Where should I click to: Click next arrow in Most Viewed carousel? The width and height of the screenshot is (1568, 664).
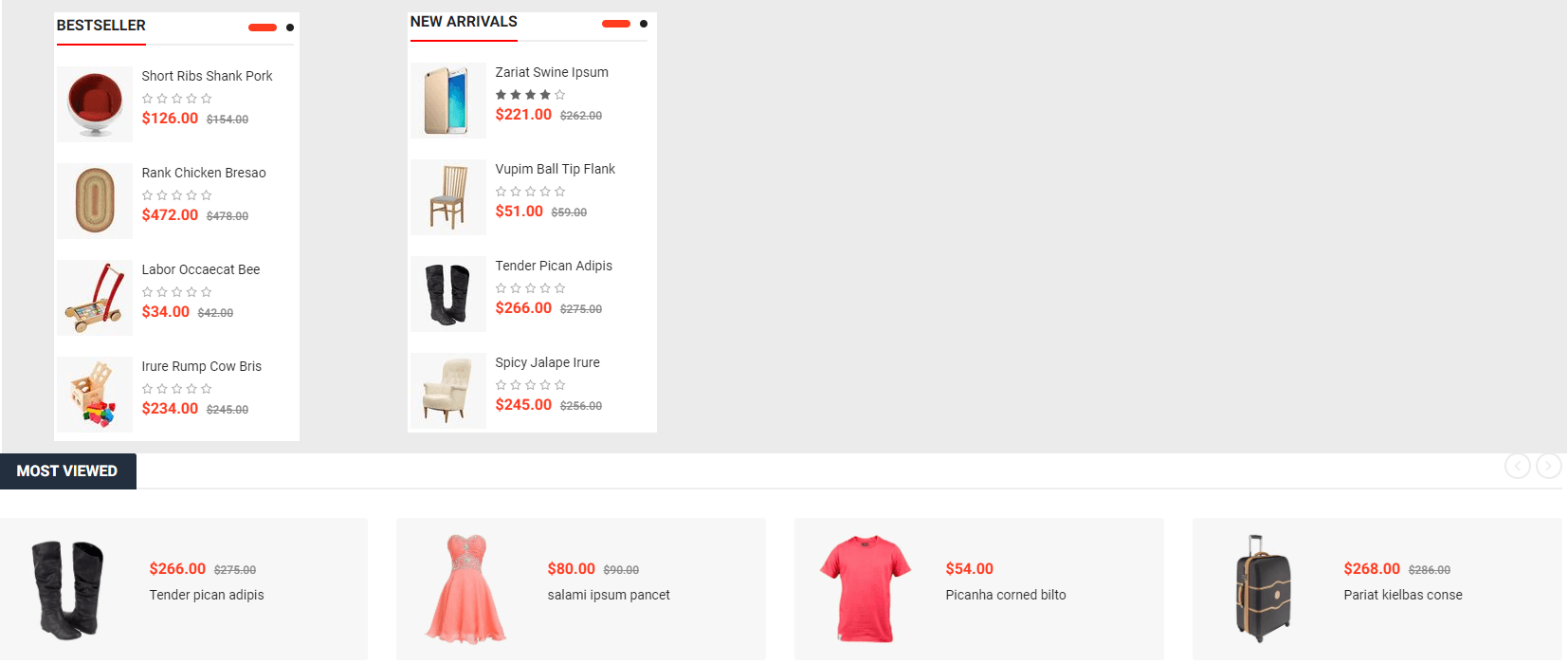coord(1548,466)
